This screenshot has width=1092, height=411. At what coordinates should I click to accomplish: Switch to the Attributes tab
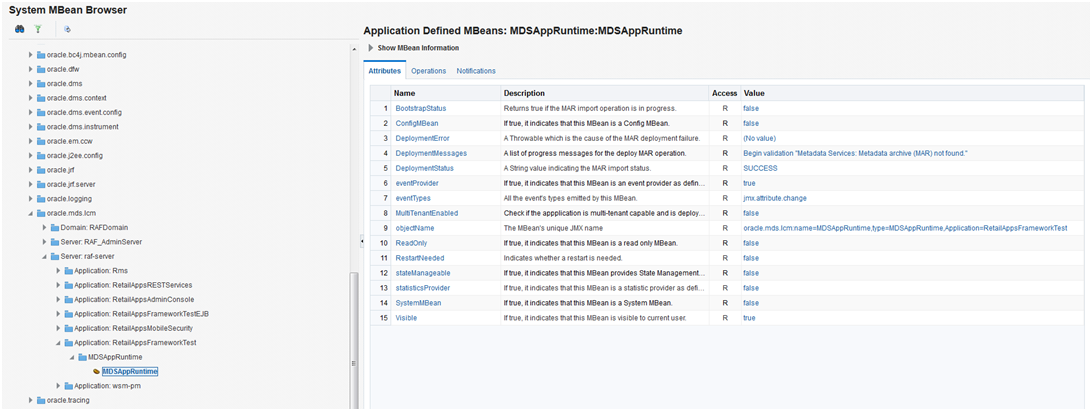coord(384,71)
